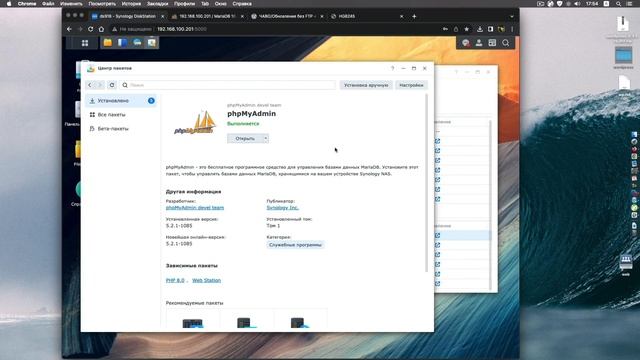Switch to the 192.168.100.201 MariaDB tab
Screen dimensions: 640x360
[207, 16]
